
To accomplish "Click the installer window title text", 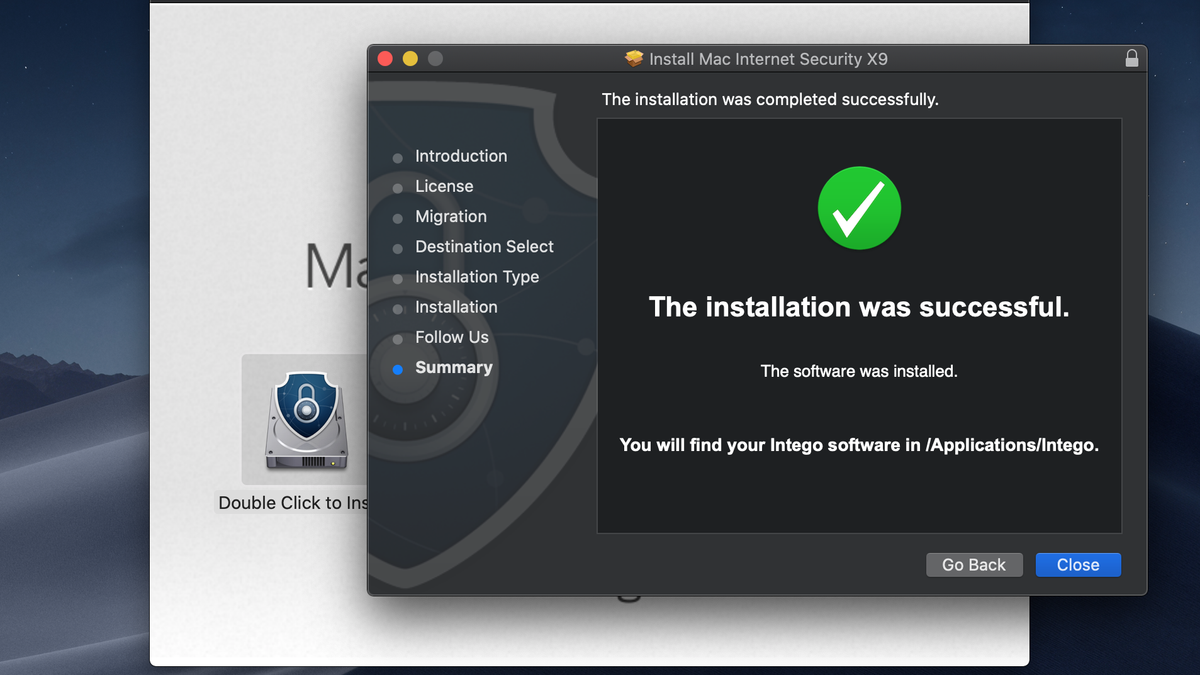I will click(x=770, y=59).
